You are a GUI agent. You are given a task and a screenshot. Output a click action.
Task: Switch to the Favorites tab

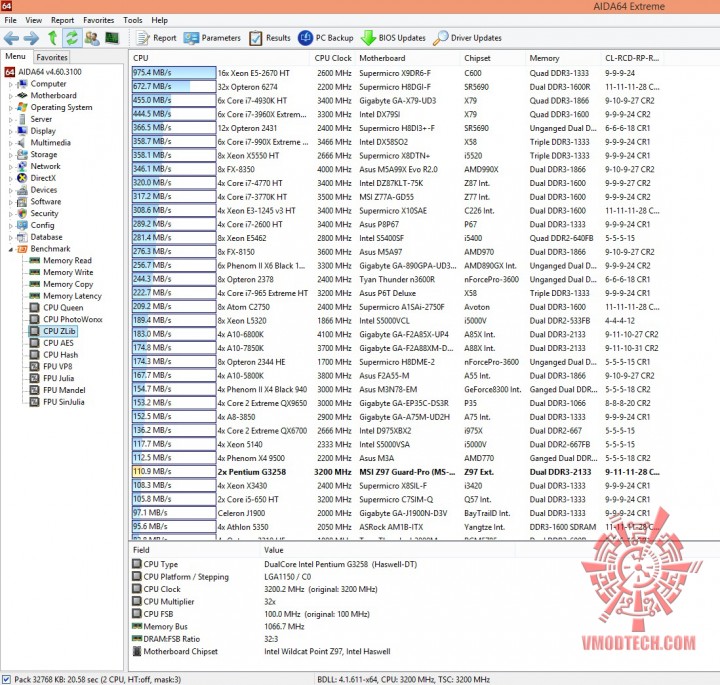point(52,57)
